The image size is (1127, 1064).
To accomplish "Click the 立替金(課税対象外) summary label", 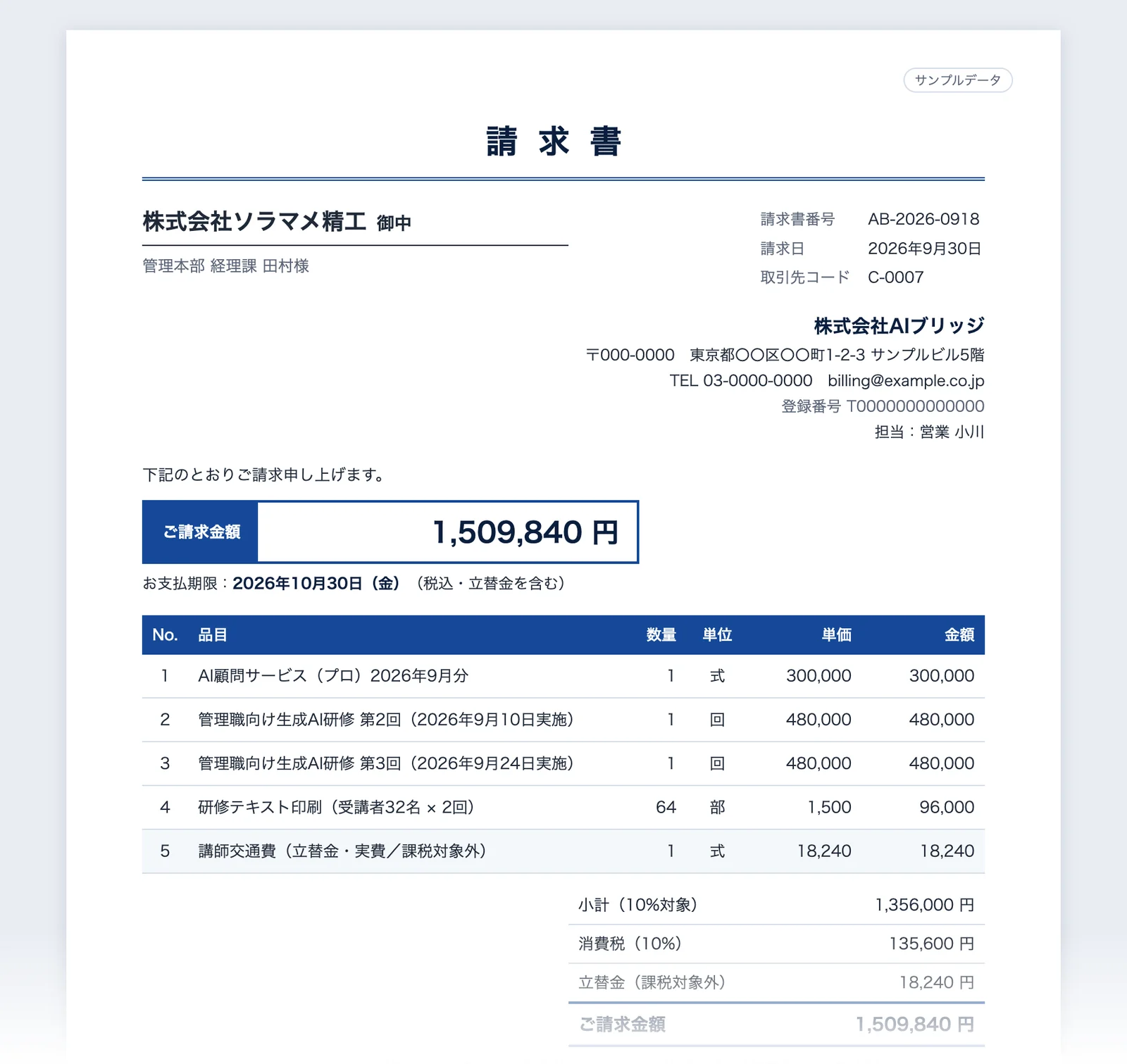I will pyautogui.click(x=652, y=982).
